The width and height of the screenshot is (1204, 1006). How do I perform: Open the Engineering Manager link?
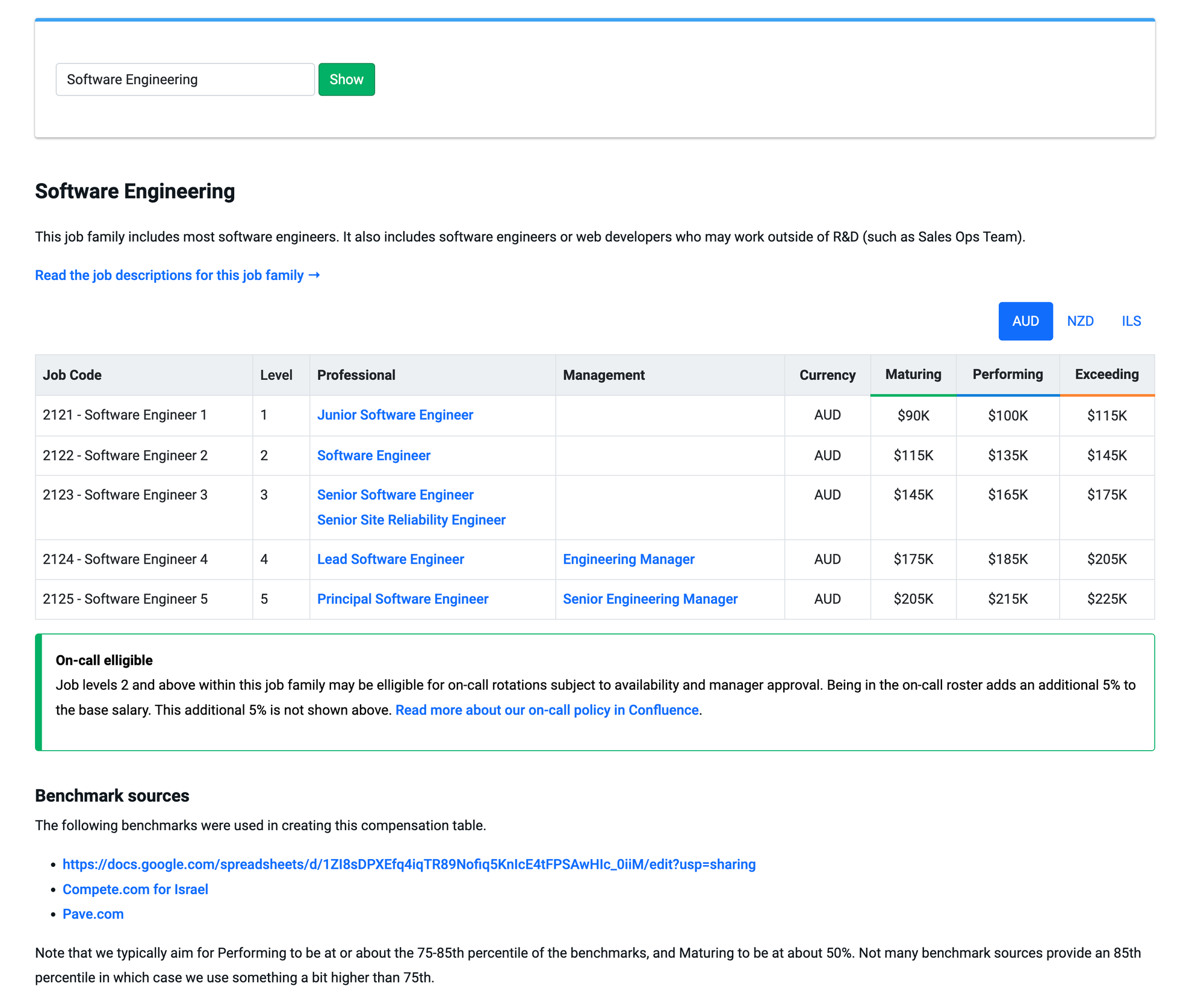click(628, 559)
